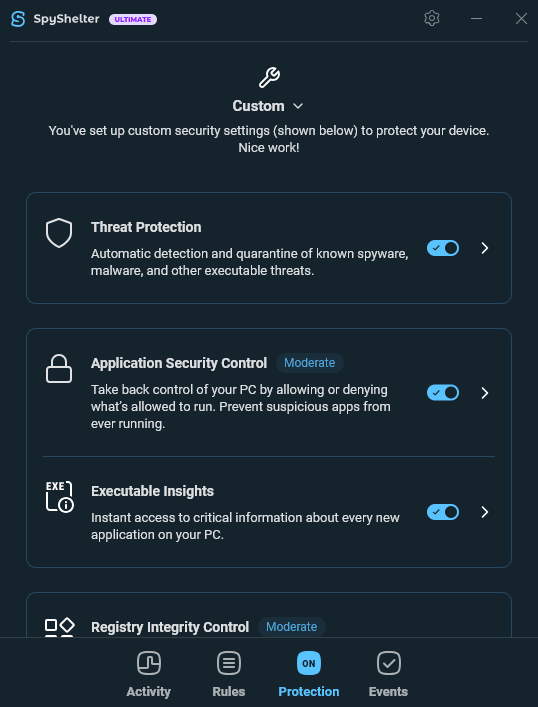This screenshot has height=707, width=538.
Task: Turn off Application Security Control switch
Action: (x=443, y=393)
